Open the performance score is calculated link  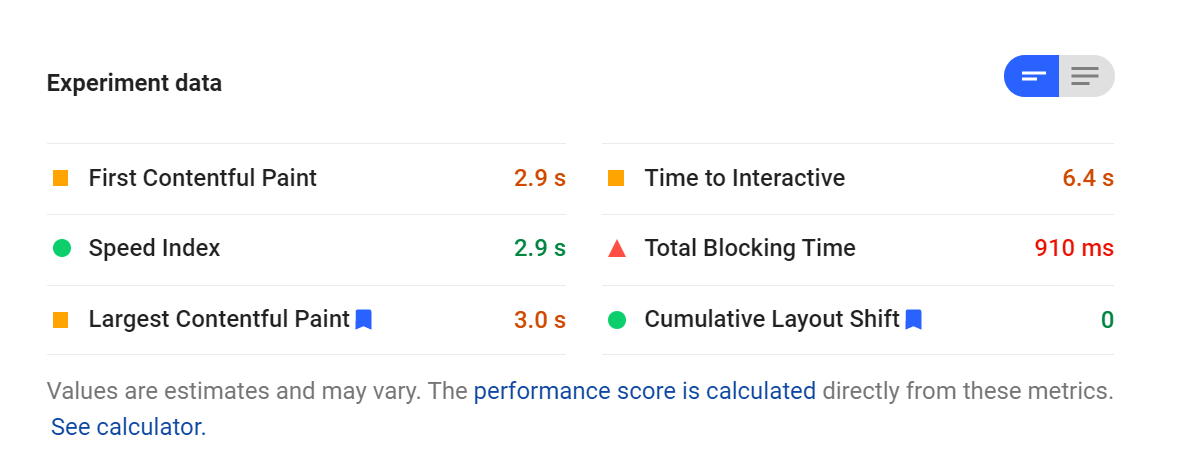coord(645,391)
